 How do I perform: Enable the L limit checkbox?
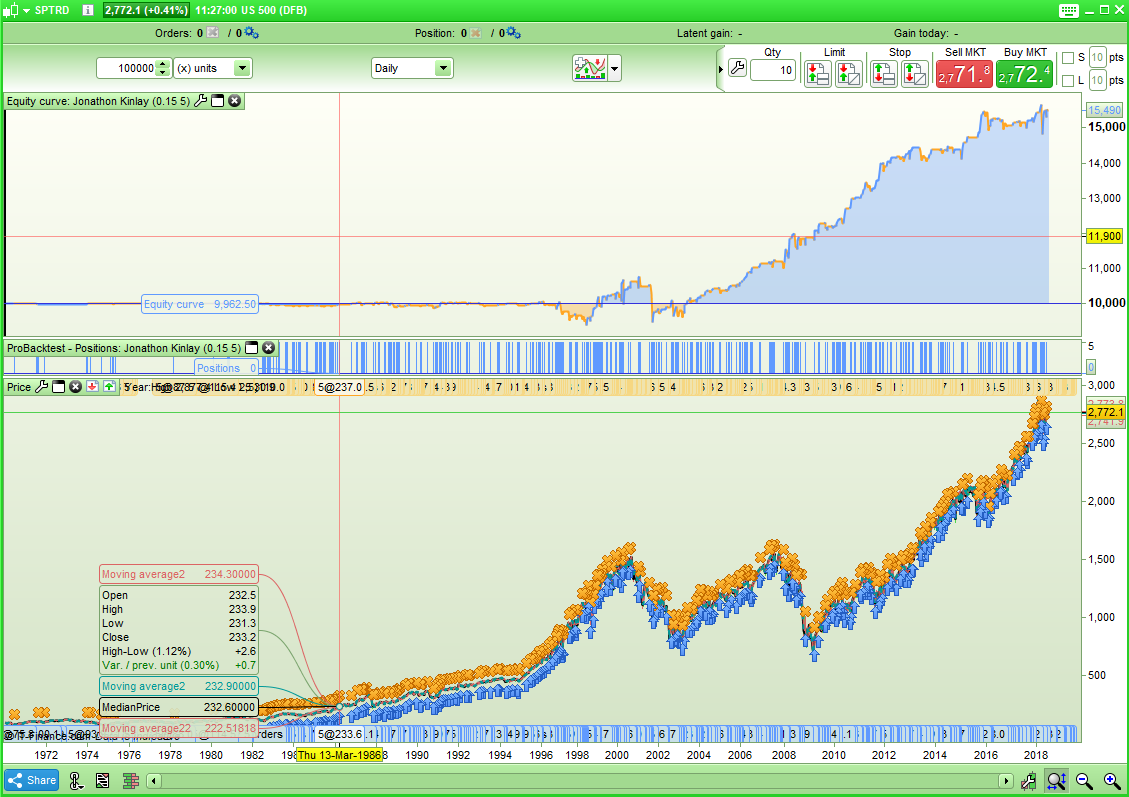click(x=1068, y=81)
